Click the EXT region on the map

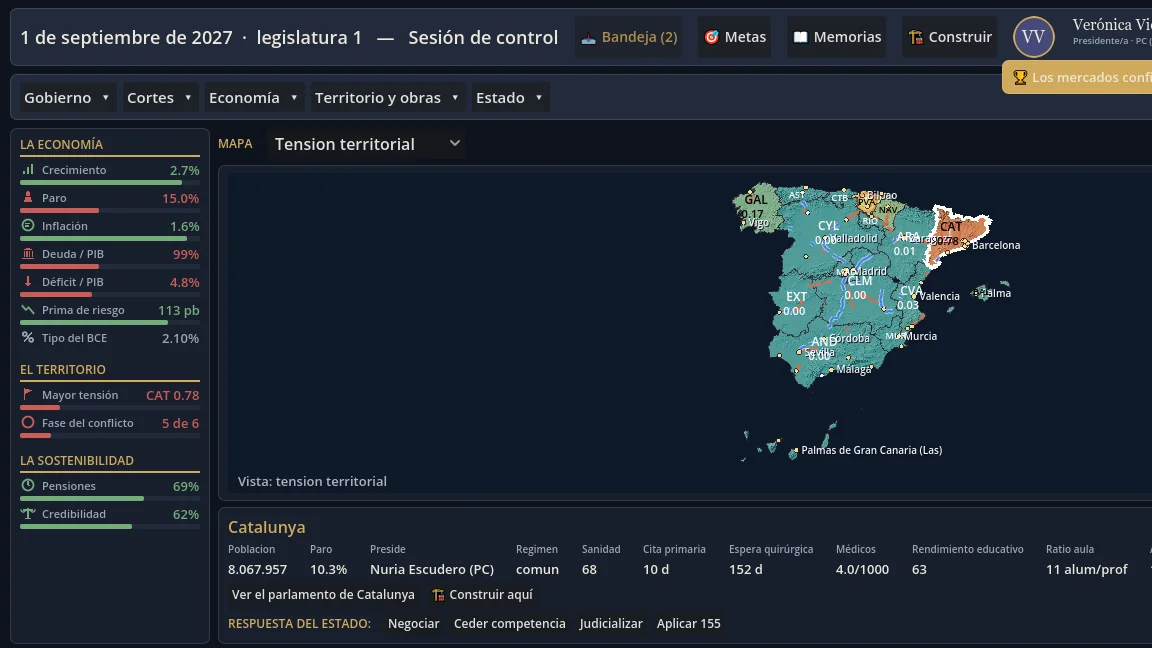click(x=796, y=303)
